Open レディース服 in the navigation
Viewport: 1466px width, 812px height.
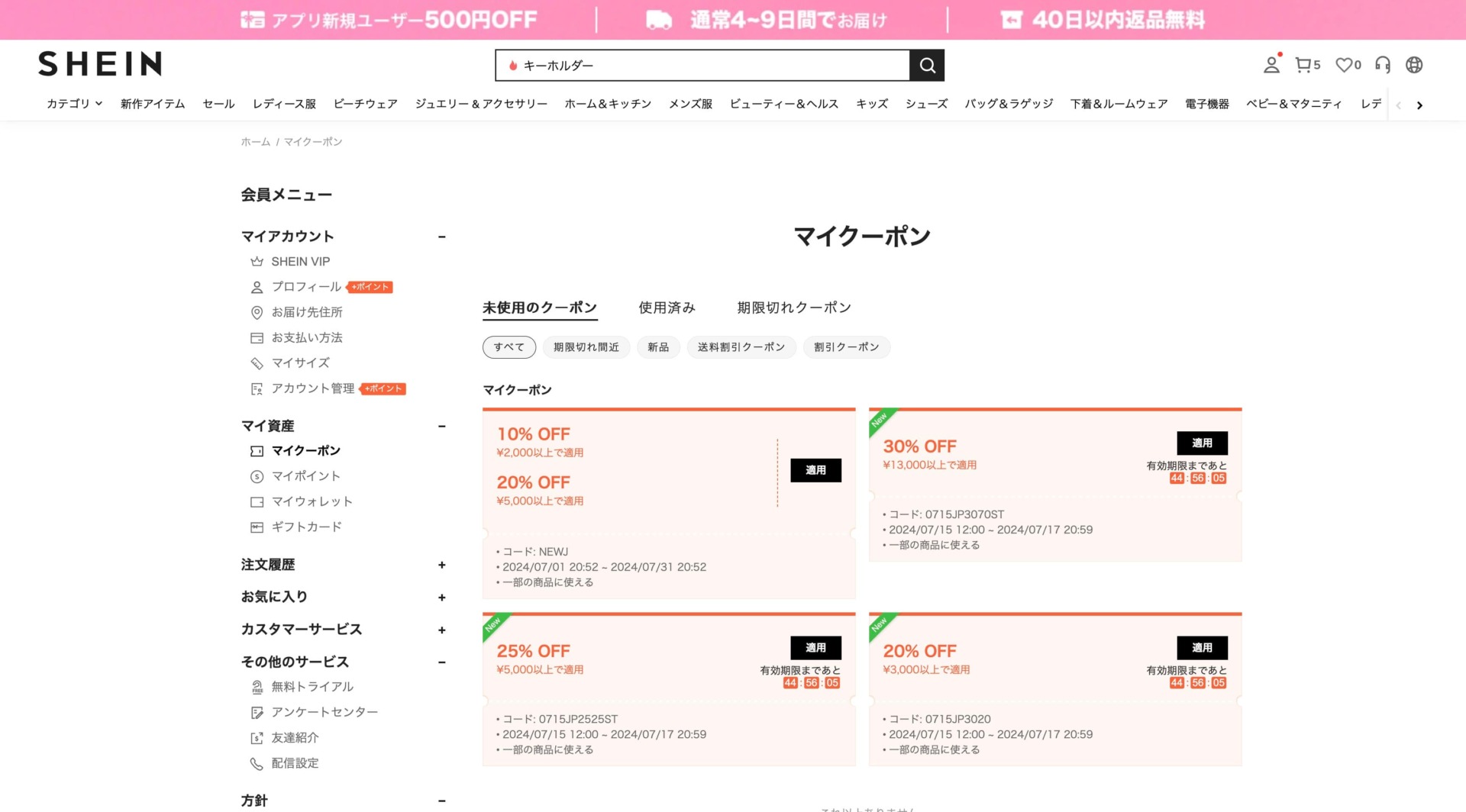(x=284, y=104)
